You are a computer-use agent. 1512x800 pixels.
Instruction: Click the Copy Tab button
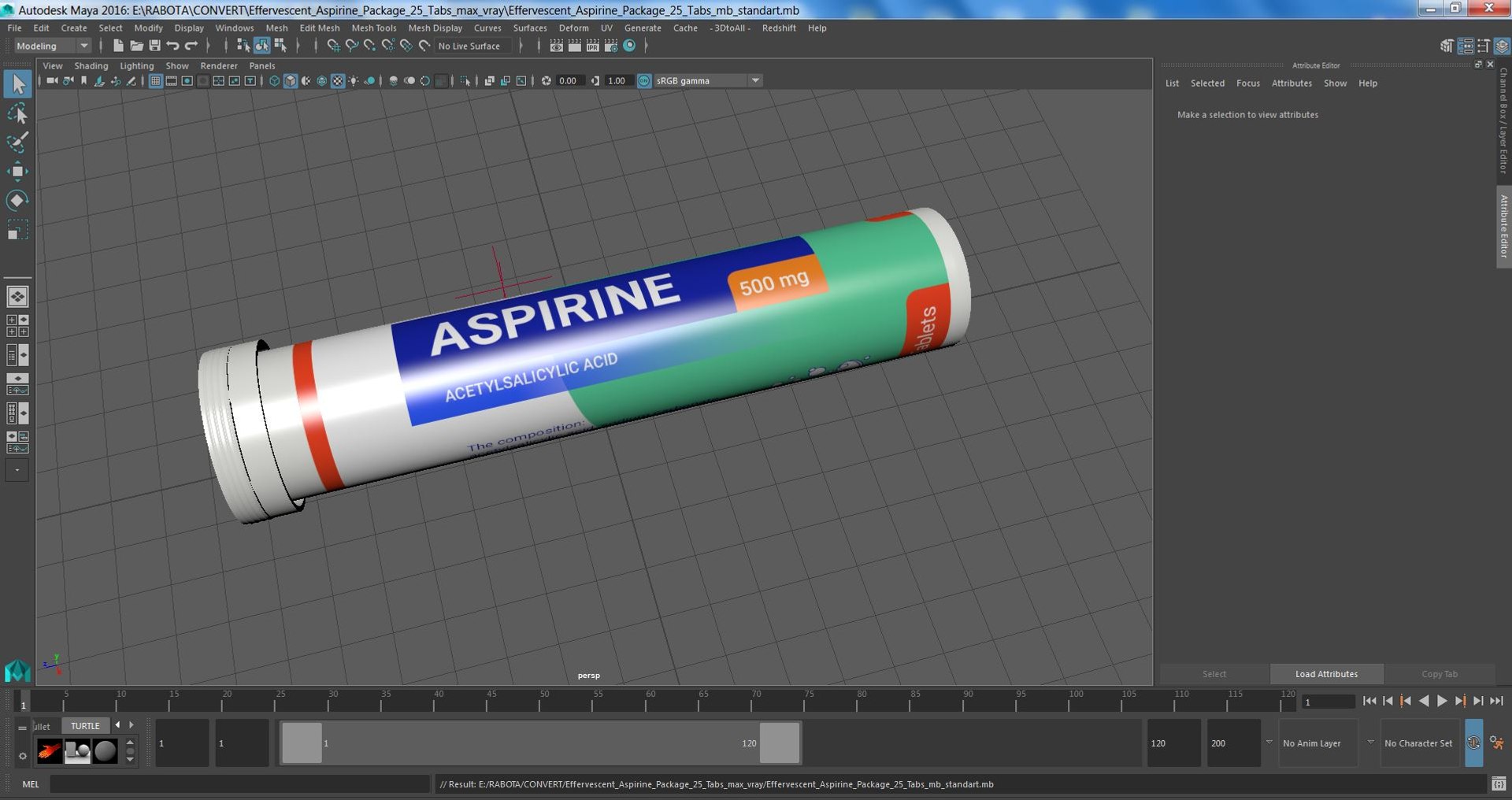1440,674
